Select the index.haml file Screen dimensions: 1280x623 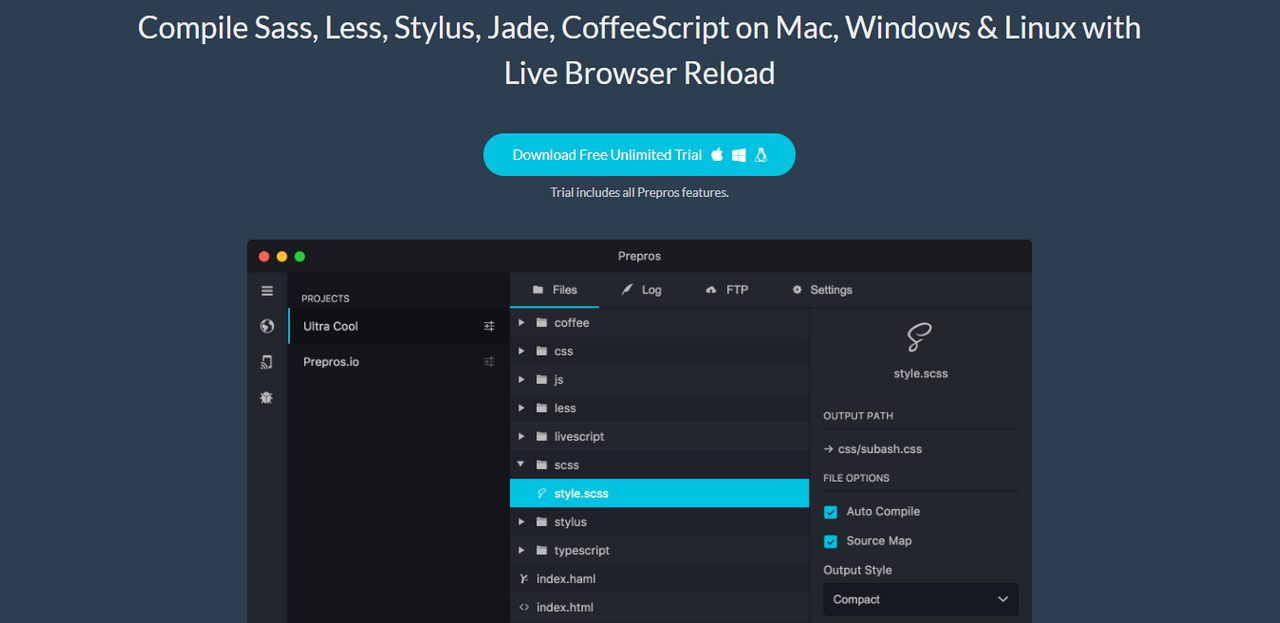pyautogui.click(x=659, y=579)
